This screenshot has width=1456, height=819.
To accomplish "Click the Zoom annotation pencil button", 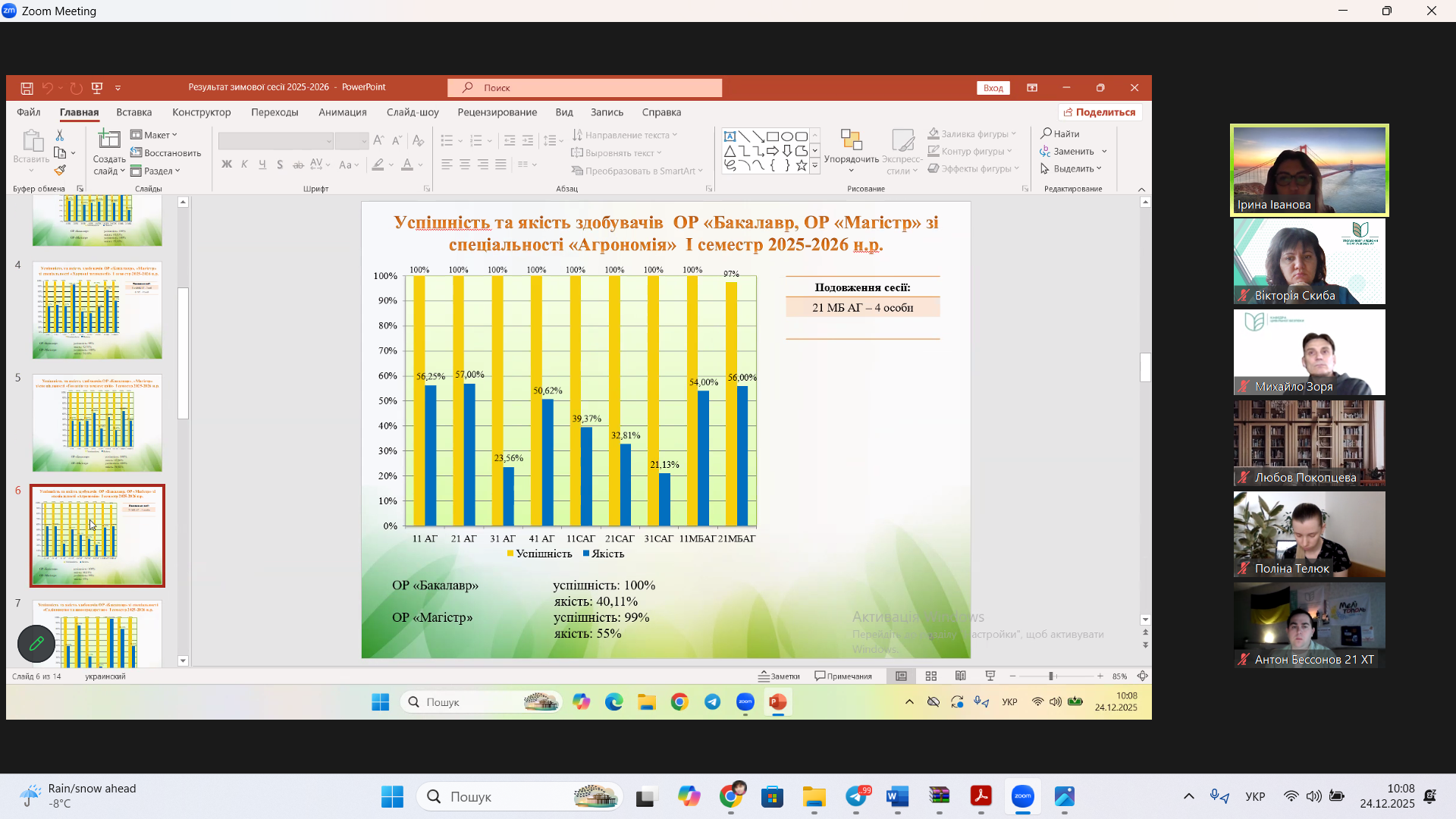I will pyautogui.click(x=36, y=644).
